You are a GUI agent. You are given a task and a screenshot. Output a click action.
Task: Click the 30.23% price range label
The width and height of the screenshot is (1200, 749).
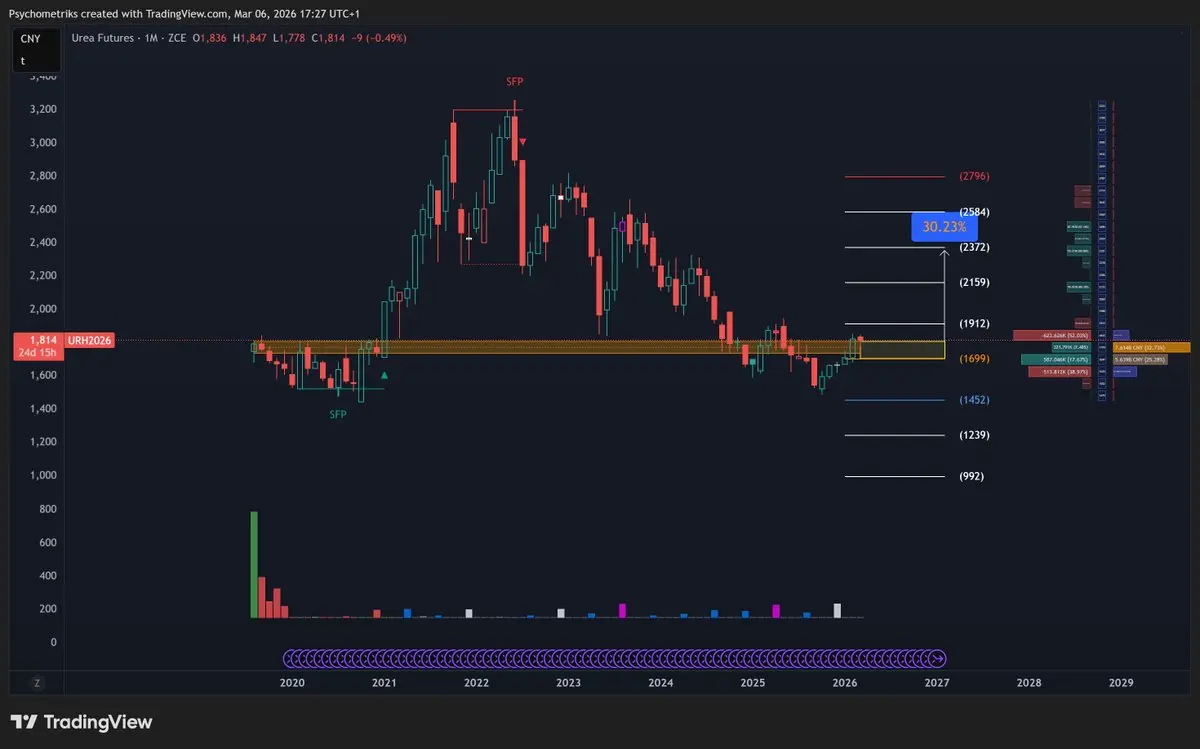tap(944, 227)
